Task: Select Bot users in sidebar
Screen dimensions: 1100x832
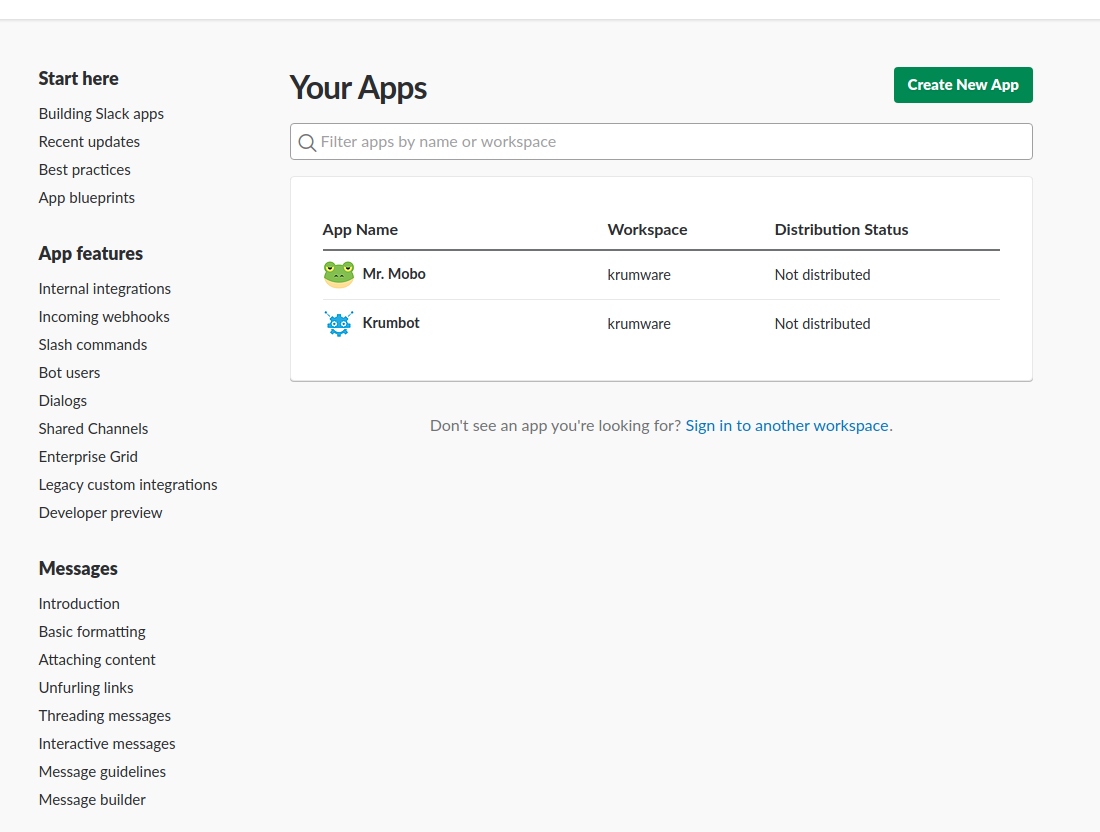Action: [69, 373]
